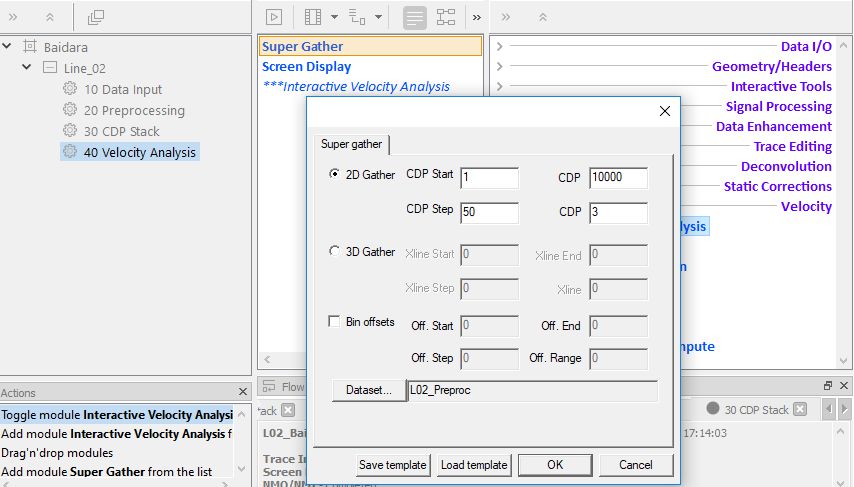The image size is (854, 487).
Task: Select the 30 CDP Stack log tab
Action: pyautogui.click(x=756, y=410)
